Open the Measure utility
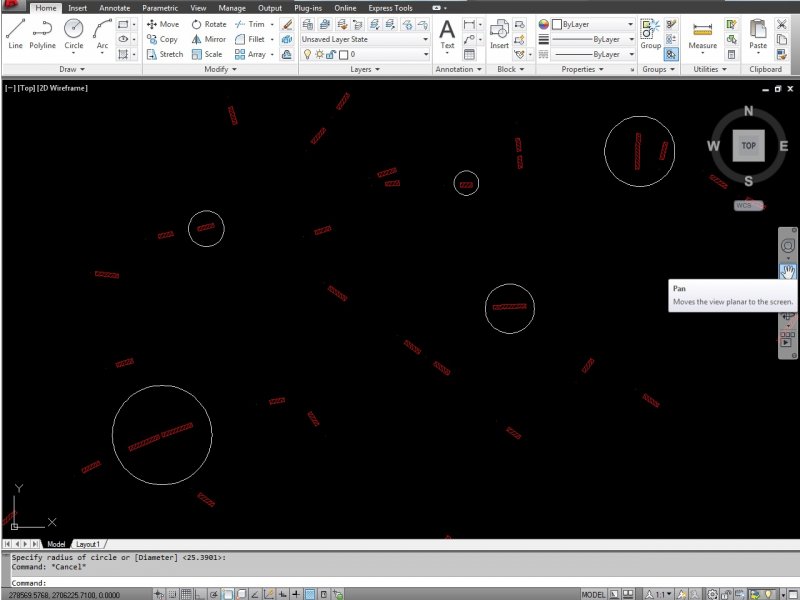Screen dimensions: 800x600 click(702, 32)
